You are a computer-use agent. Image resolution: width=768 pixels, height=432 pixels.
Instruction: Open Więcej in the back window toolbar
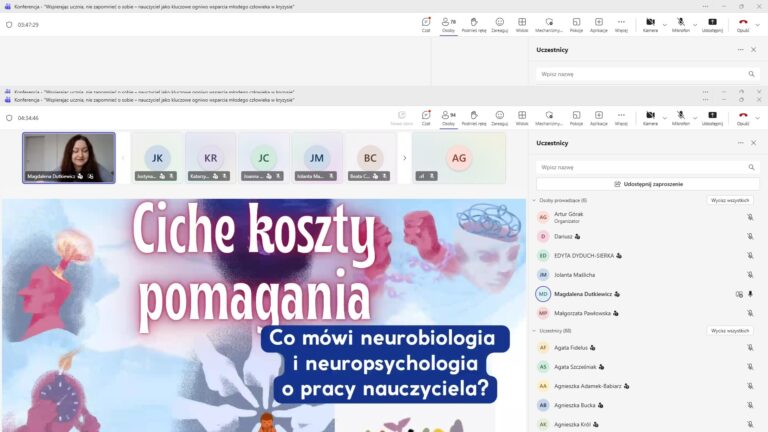[621, 24]
